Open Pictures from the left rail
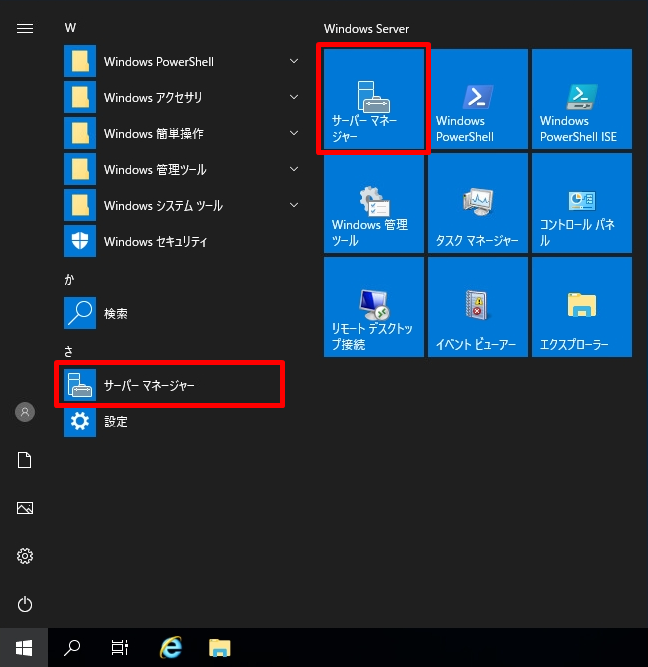 (25, 508)
